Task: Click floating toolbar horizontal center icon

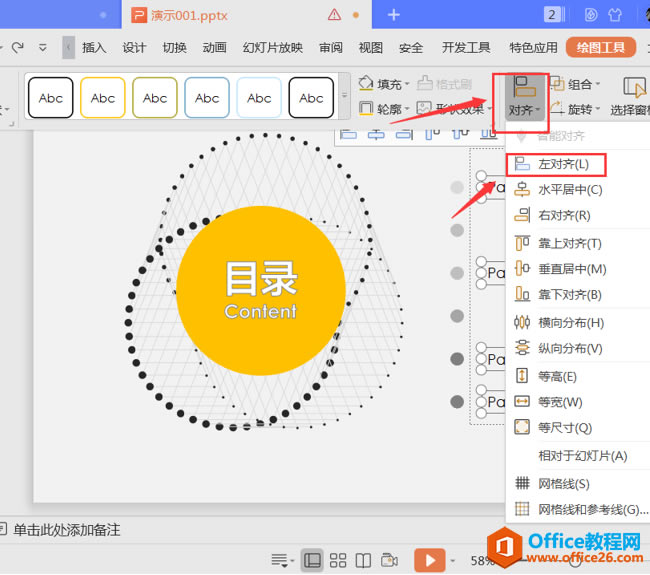Action: click(x=376, y=134)
